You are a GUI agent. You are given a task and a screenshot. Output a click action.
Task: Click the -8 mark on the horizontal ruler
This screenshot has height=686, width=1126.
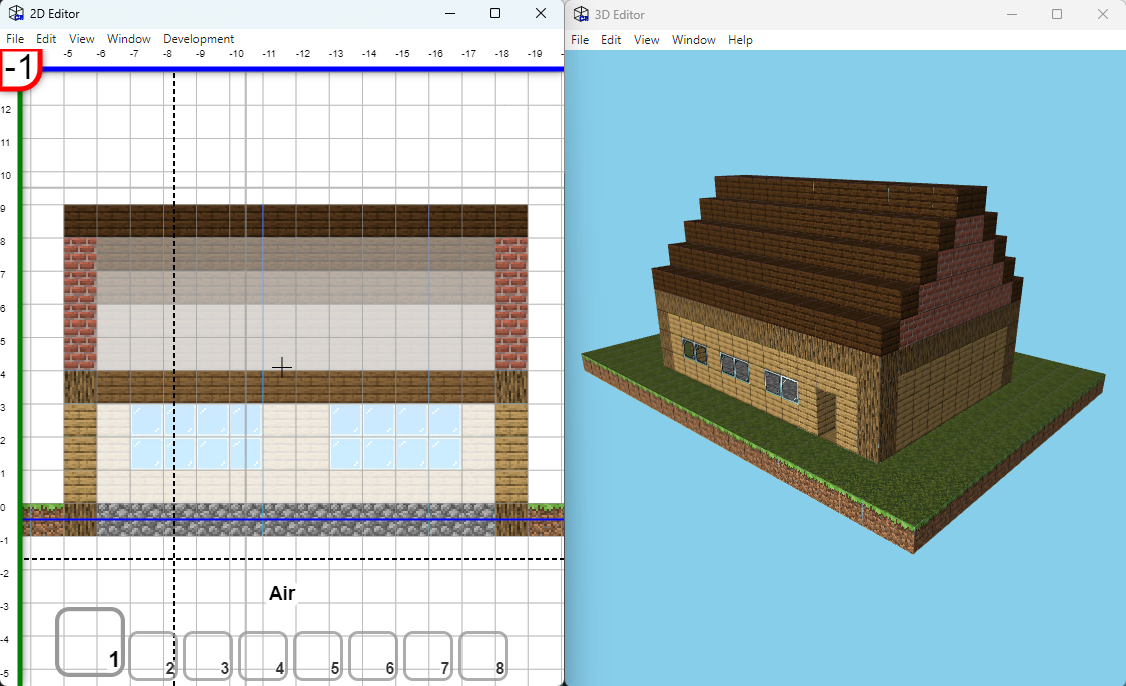[168, 53]
